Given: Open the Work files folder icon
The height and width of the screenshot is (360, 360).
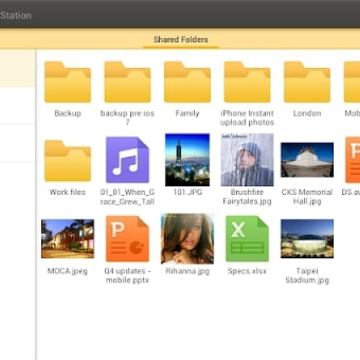Looking at the screenshot, I should point(67,161).
